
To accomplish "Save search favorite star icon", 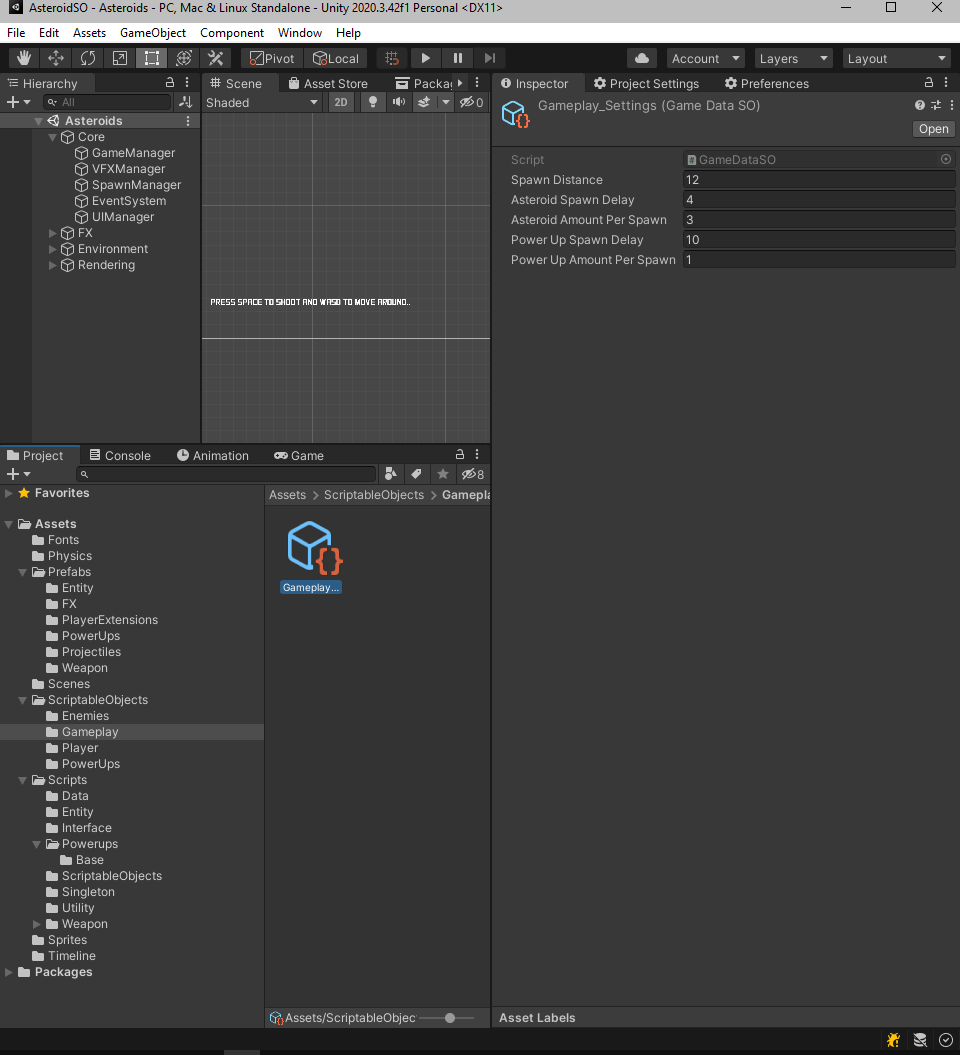I will (443, 474).
